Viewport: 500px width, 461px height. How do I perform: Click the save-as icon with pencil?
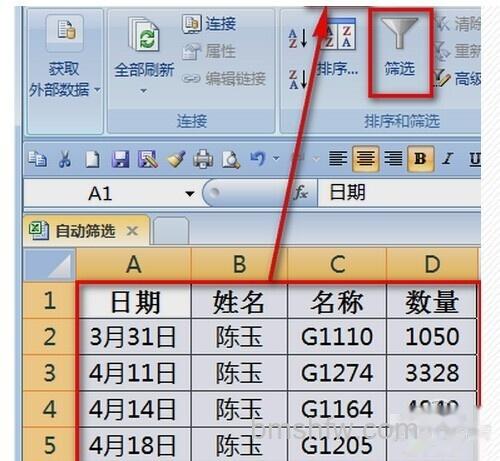pyautogui.click(x=148, y=159)
